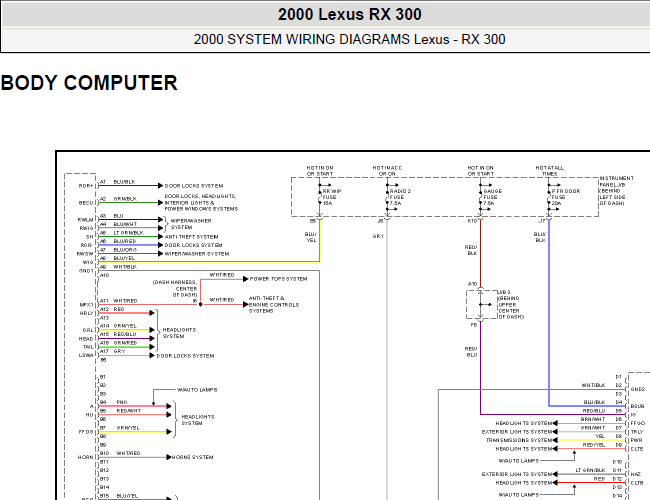Click 'RED/BLK' label below the K10 connector

[471, 250]
